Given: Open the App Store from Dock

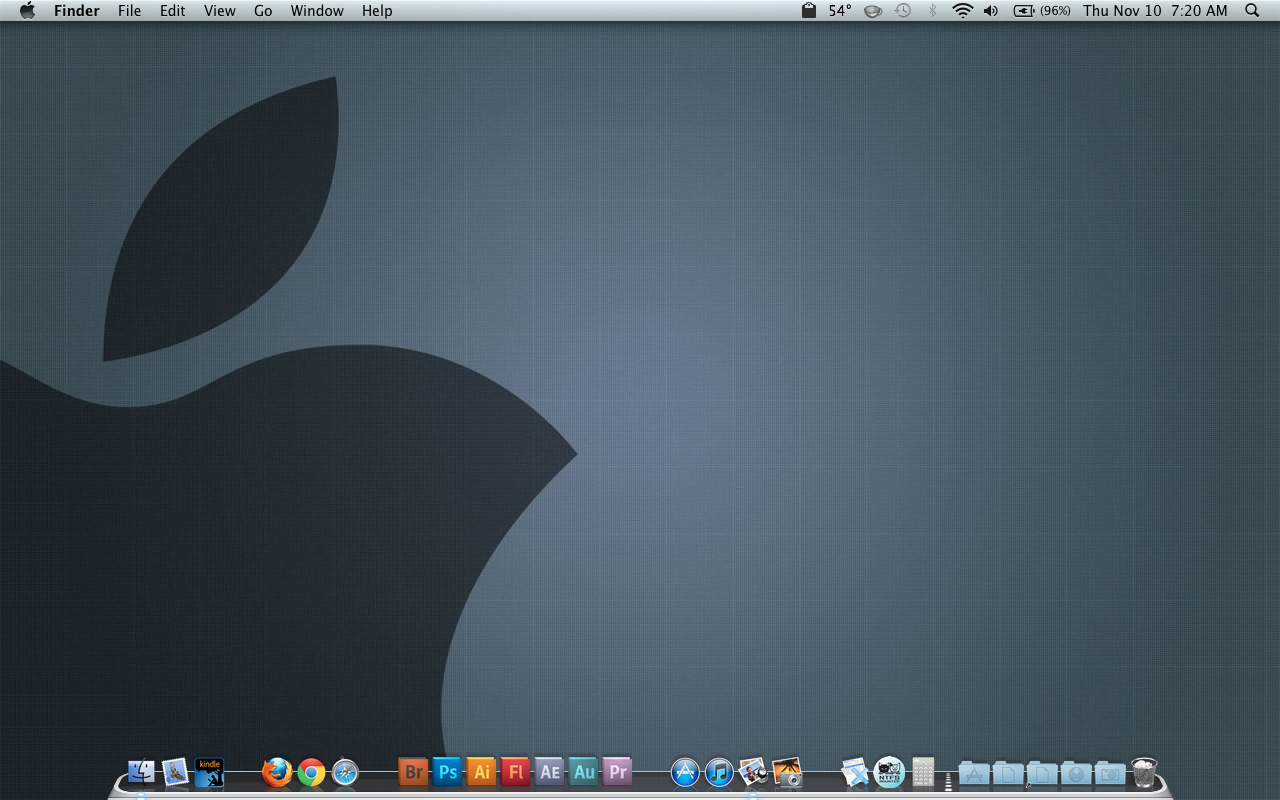Looking at the screenshot, I should tap(685, 772).
